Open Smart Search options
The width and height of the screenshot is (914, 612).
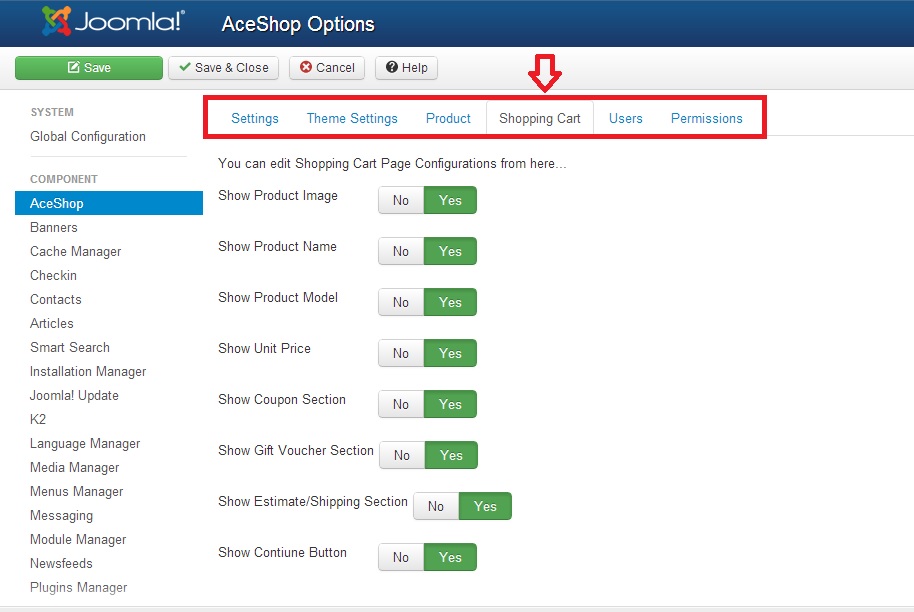coord(70,347)
